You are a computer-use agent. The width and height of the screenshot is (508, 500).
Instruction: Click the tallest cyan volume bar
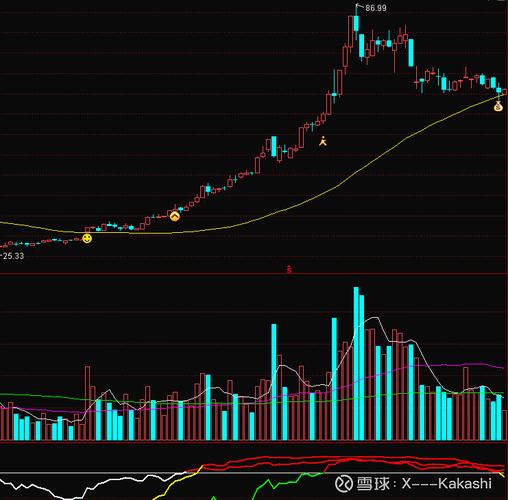356,363
